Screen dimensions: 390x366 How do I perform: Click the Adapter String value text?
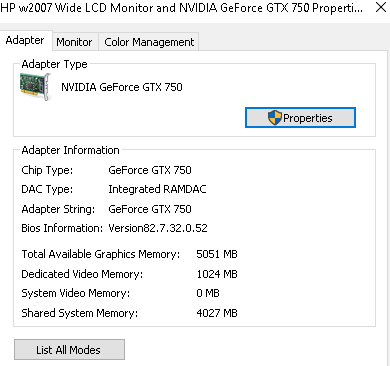(150, 209)
